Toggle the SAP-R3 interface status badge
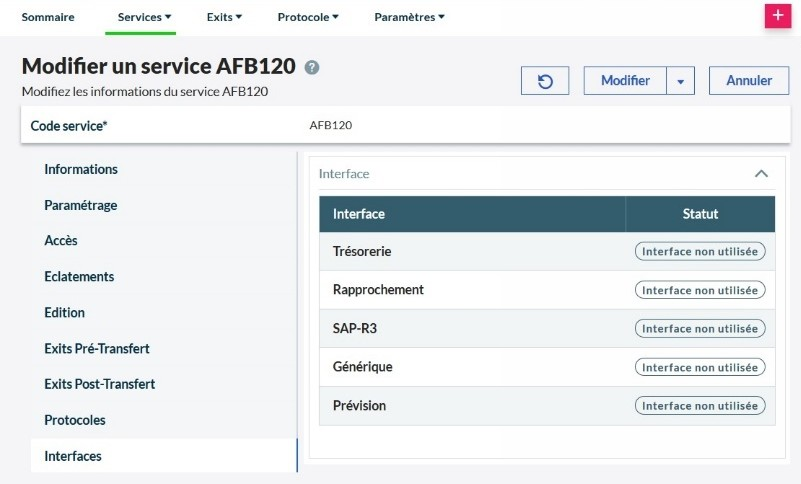This screenshot has height=484, width=801. click(700, 328)
